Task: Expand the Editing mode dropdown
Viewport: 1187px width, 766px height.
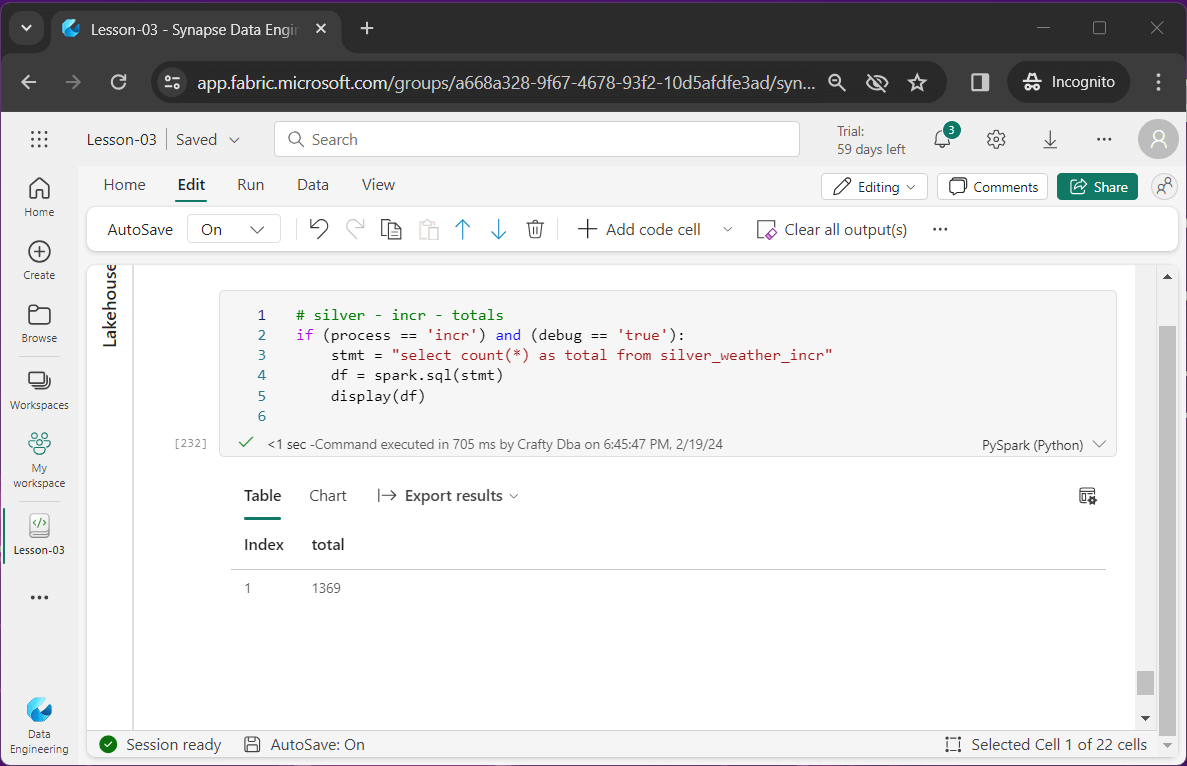Action: pyautogui.click(x=874, y=187)
